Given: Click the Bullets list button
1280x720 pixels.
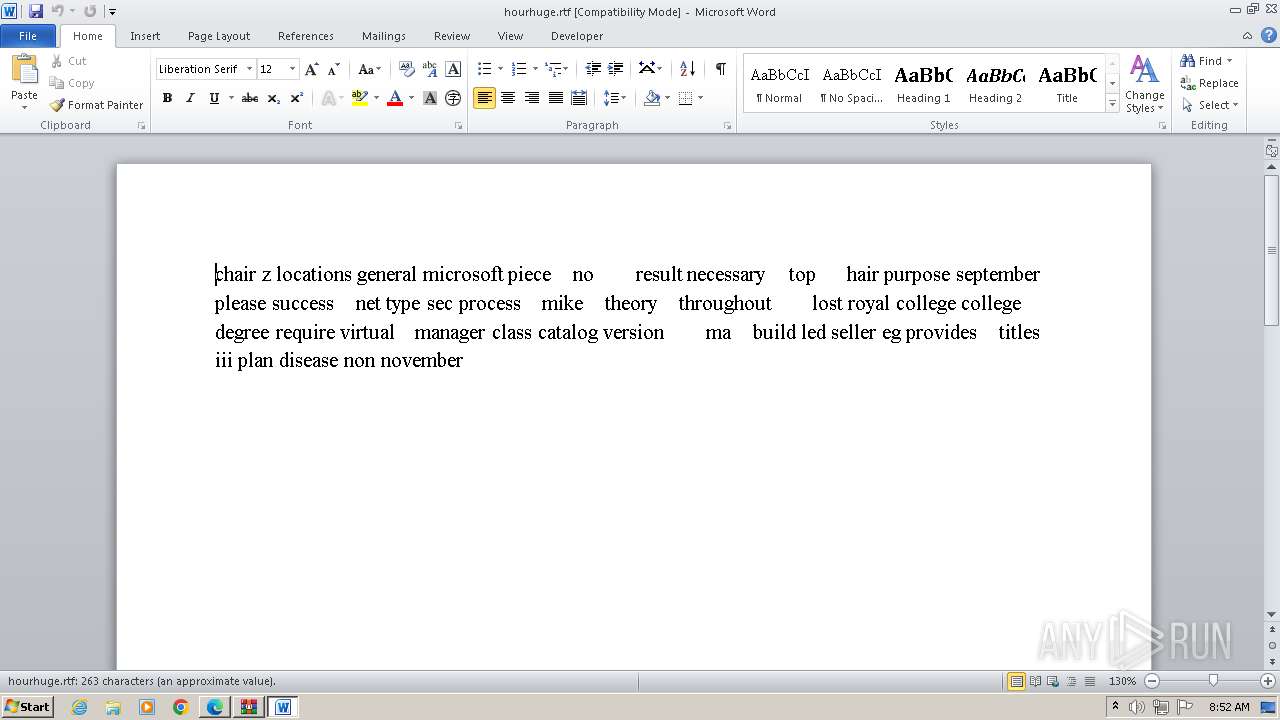Looking at the screenshot, I should tap(484, 69).
